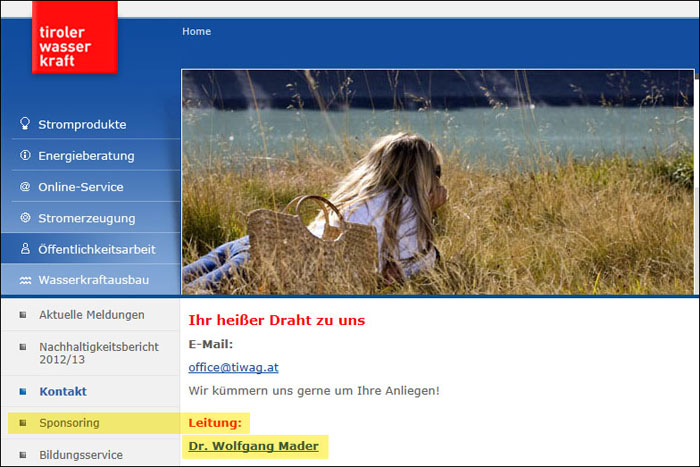Click the @ icon beside Online-Service
Screen dimensions: 700x467
coord(25,186)
